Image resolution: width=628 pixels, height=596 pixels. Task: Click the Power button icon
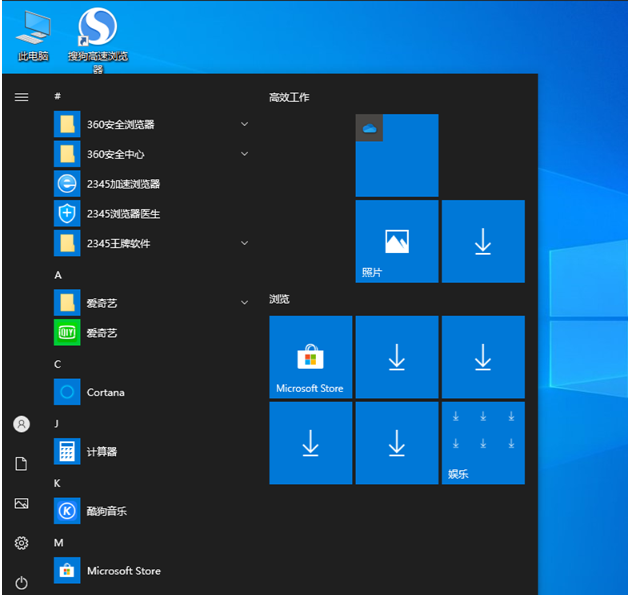tap(21, 583)
